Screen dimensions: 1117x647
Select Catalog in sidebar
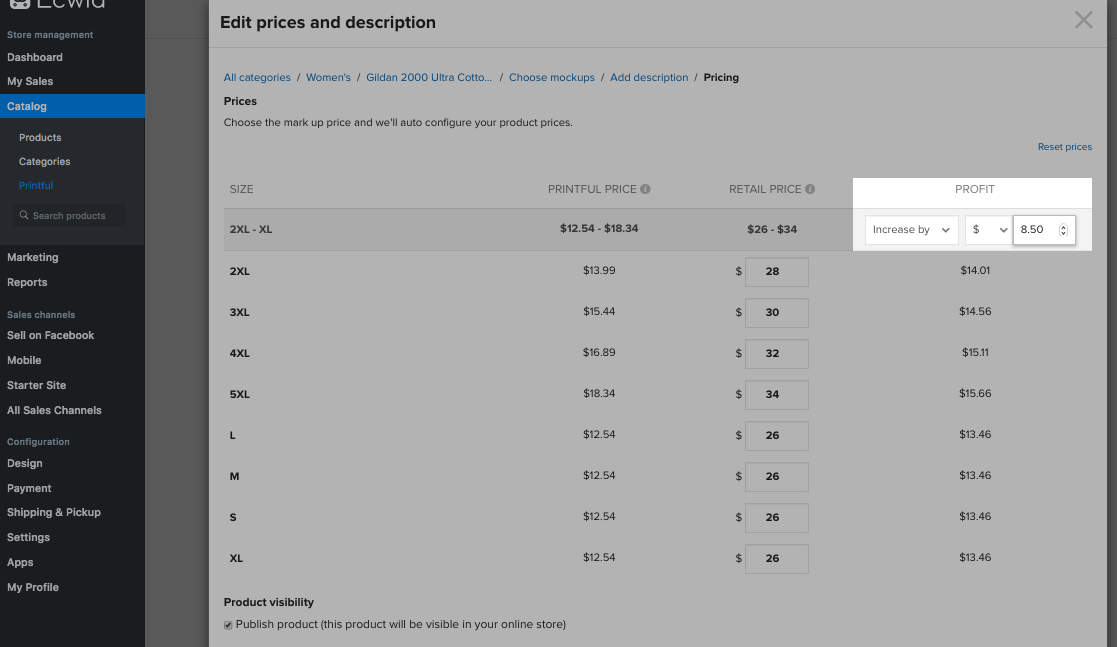[x=72, y=106]
